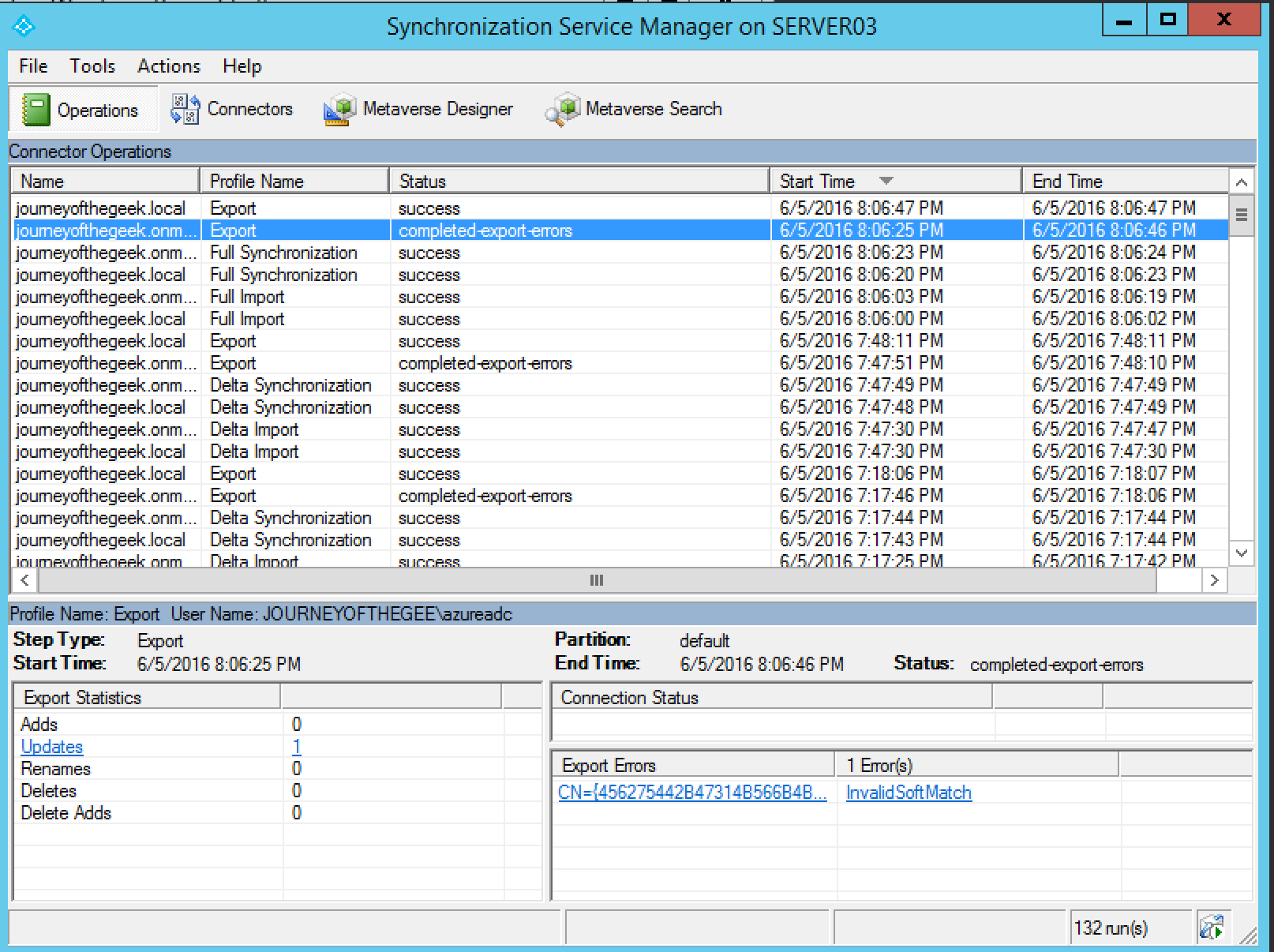Open the Tools menu
1274x952 pixels.
[x=92, y=66]
